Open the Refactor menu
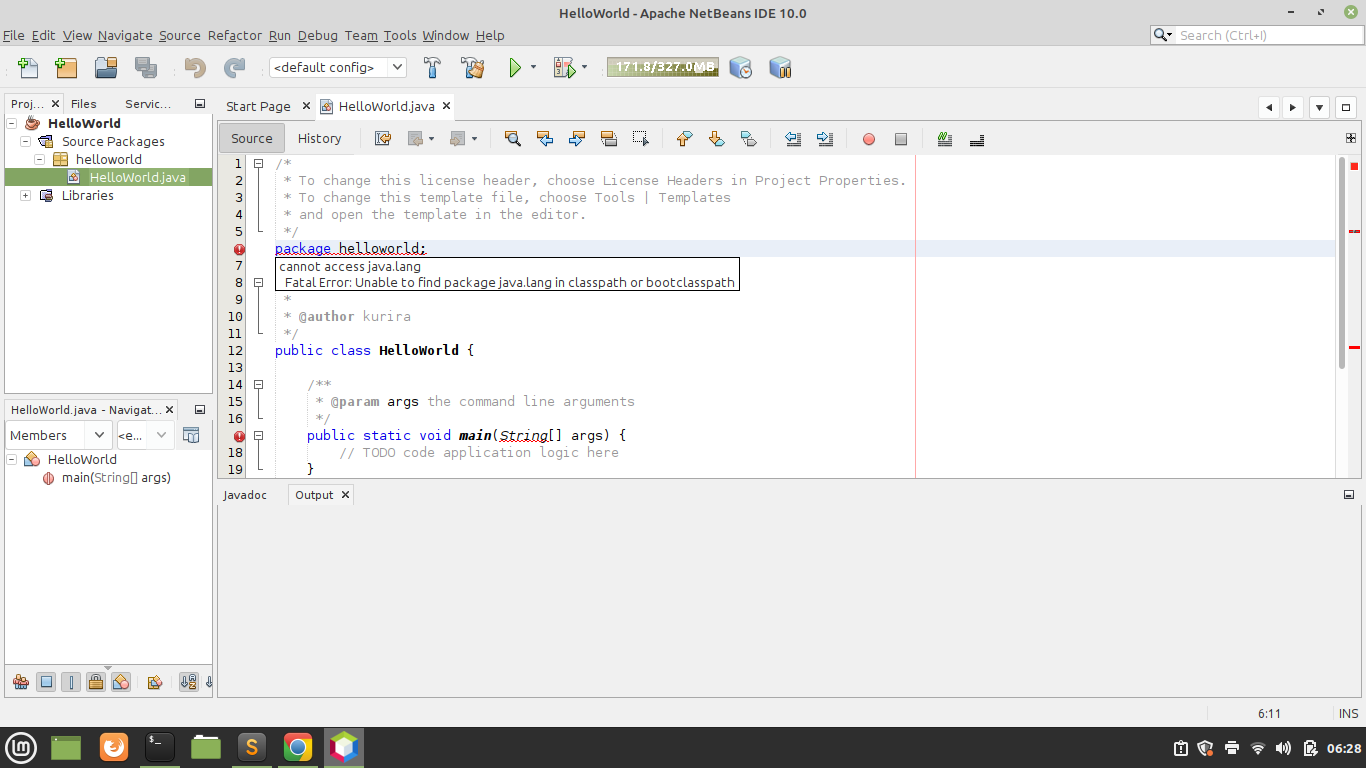Image resolution: width=1366 pixels, height=768 pixels. click(235, 35)
